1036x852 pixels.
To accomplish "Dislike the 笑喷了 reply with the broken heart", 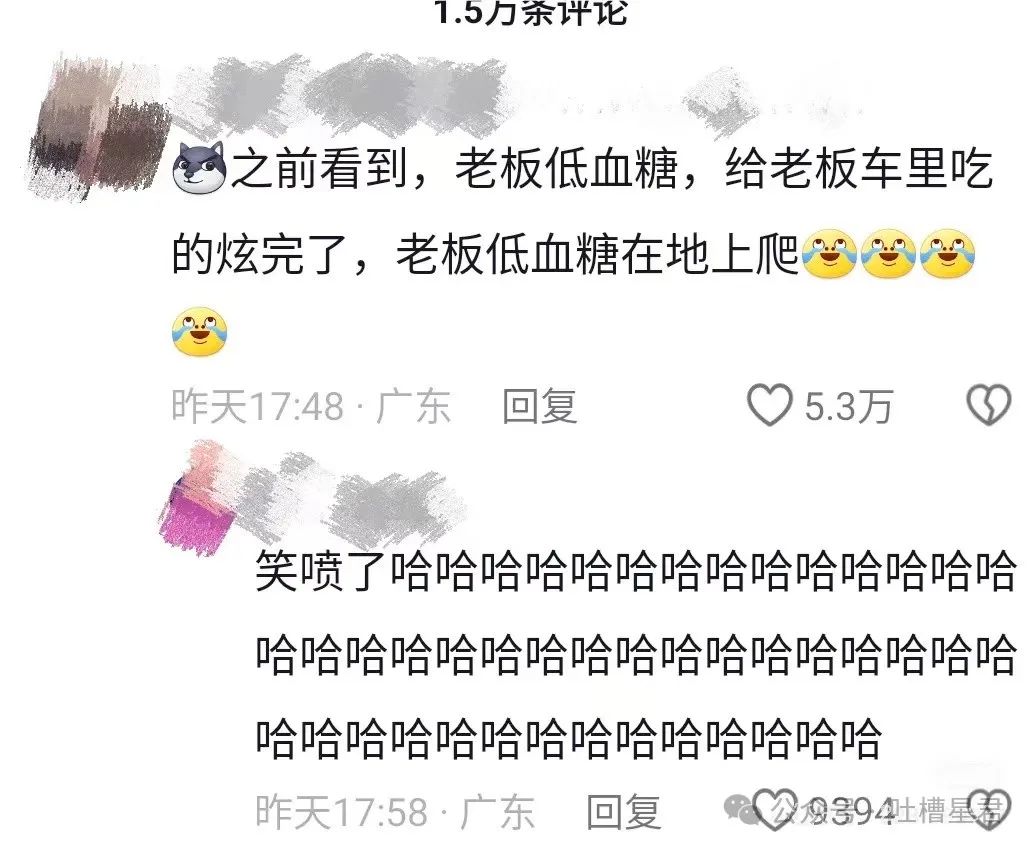I will pyautogui.click(x=989, y=808).
